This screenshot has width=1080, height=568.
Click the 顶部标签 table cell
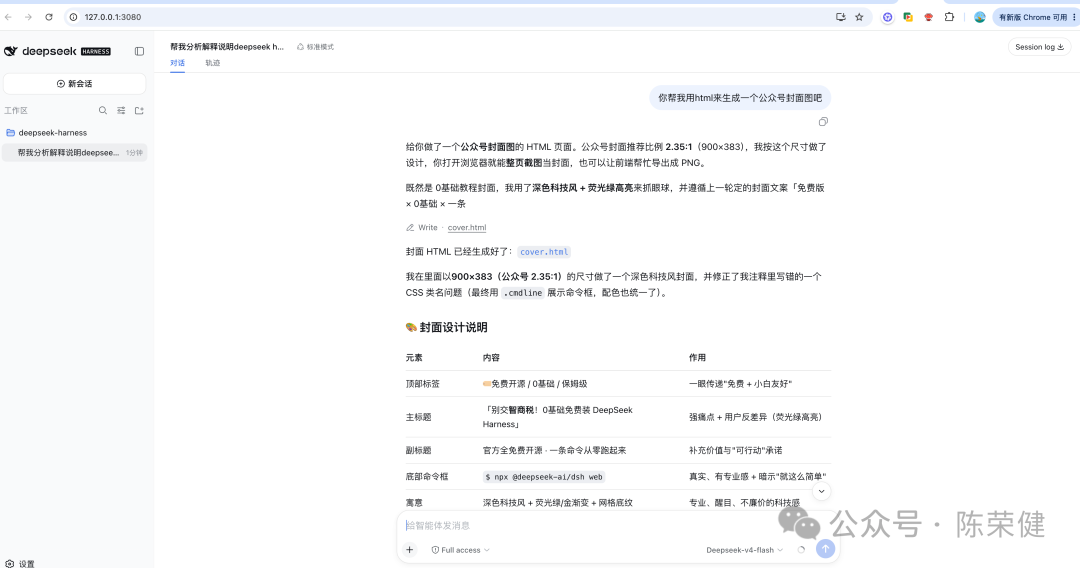[422, 383]
